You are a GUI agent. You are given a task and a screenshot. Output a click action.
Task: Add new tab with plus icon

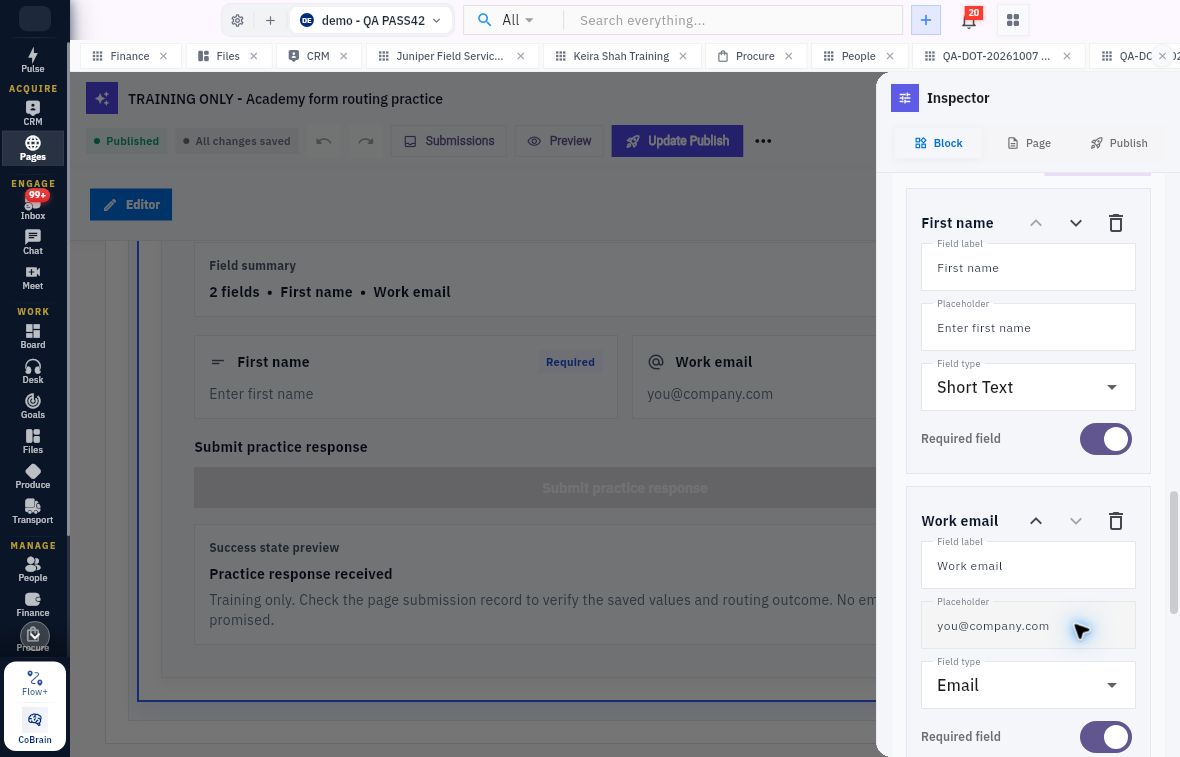(270, 20)
